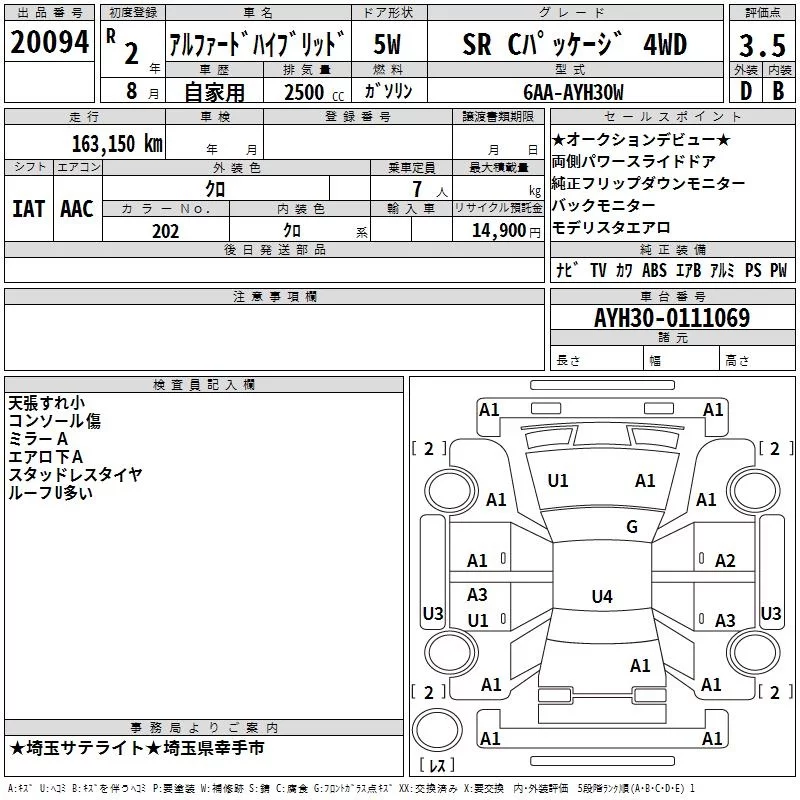Click the evaluation score 3.5
800x800 pixels.
762,45
